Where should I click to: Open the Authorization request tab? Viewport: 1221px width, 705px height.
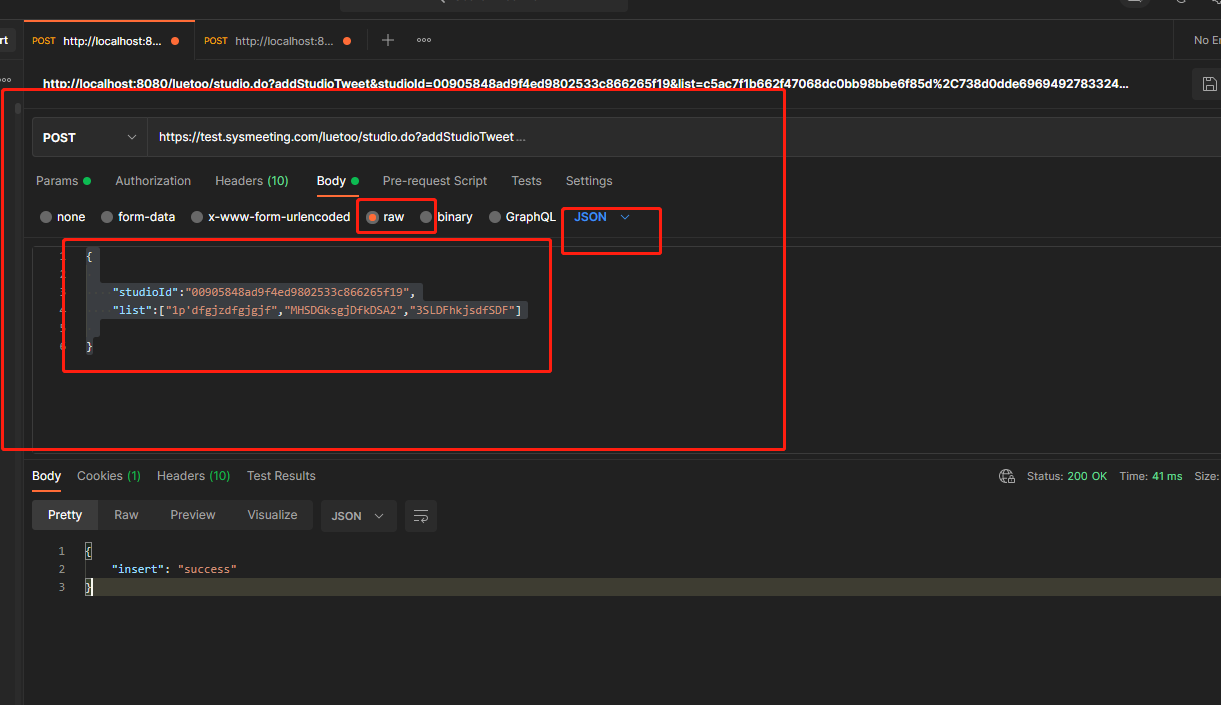pyautogui.click(x=153, y=181)
